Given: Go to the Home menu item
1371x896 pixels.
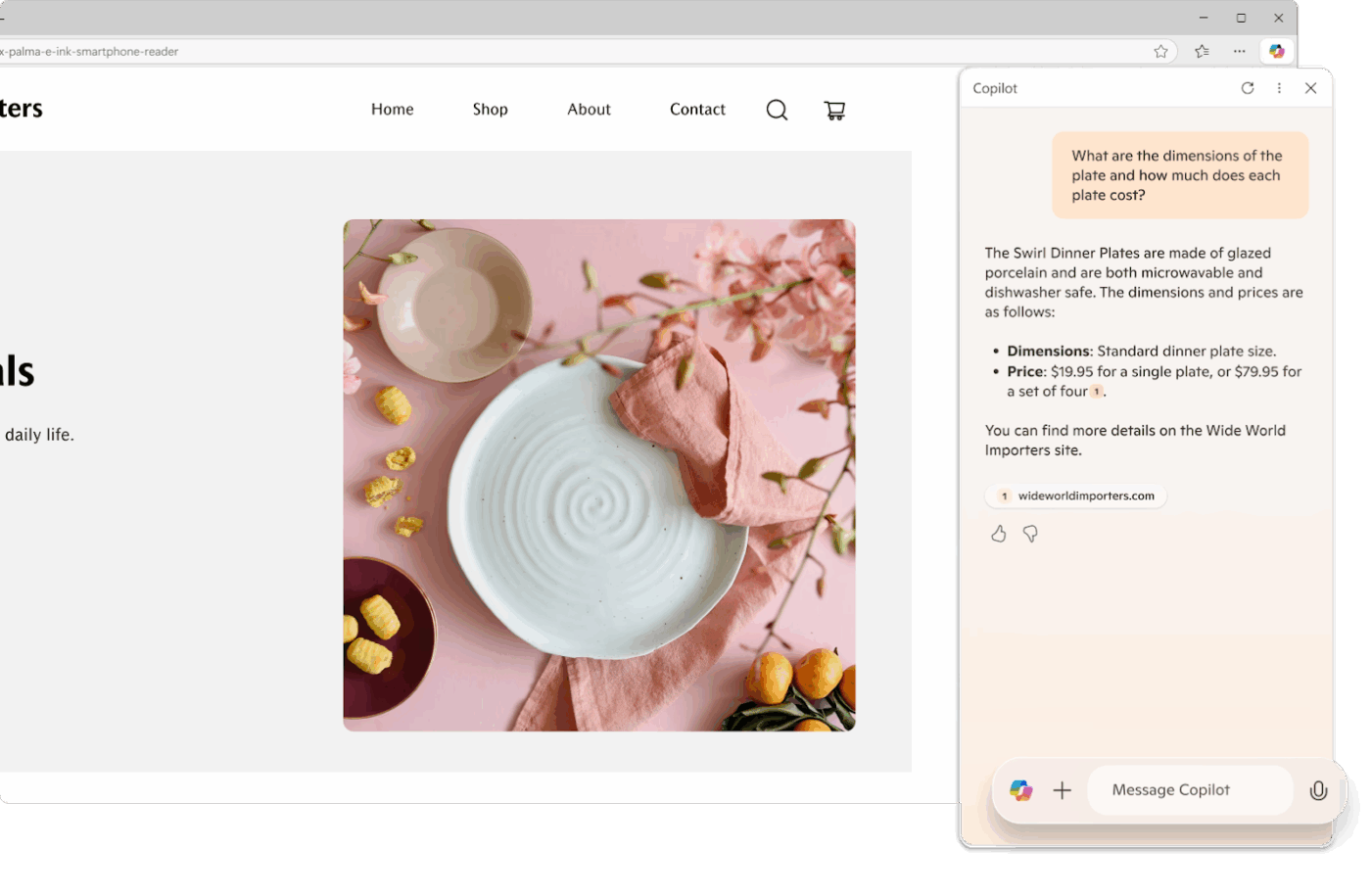Looking at the screenshot, I should click(x=392, y=110).
